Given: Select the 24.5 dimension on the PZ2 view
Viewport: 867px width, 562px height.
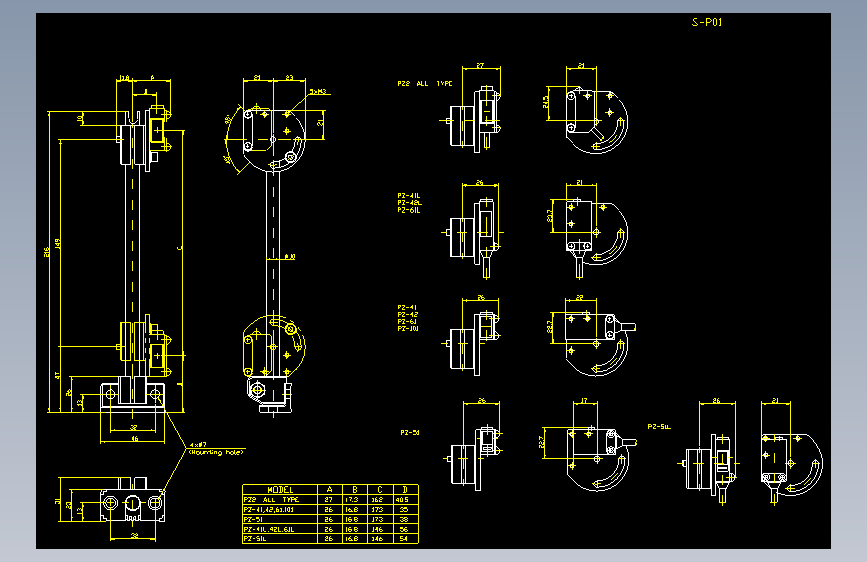Looking at the screenshot, I should pos(546,102).
